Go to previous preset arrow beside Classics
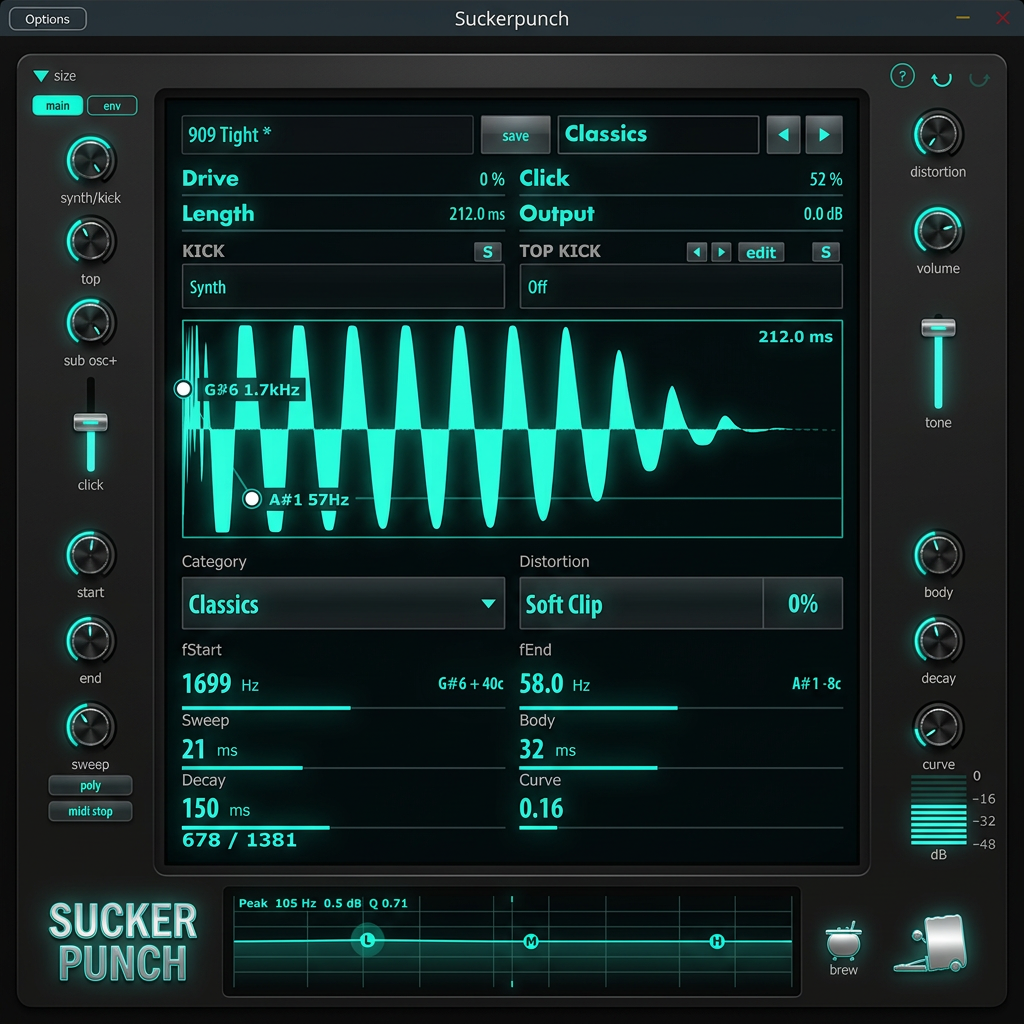 (x=783, y=135)
